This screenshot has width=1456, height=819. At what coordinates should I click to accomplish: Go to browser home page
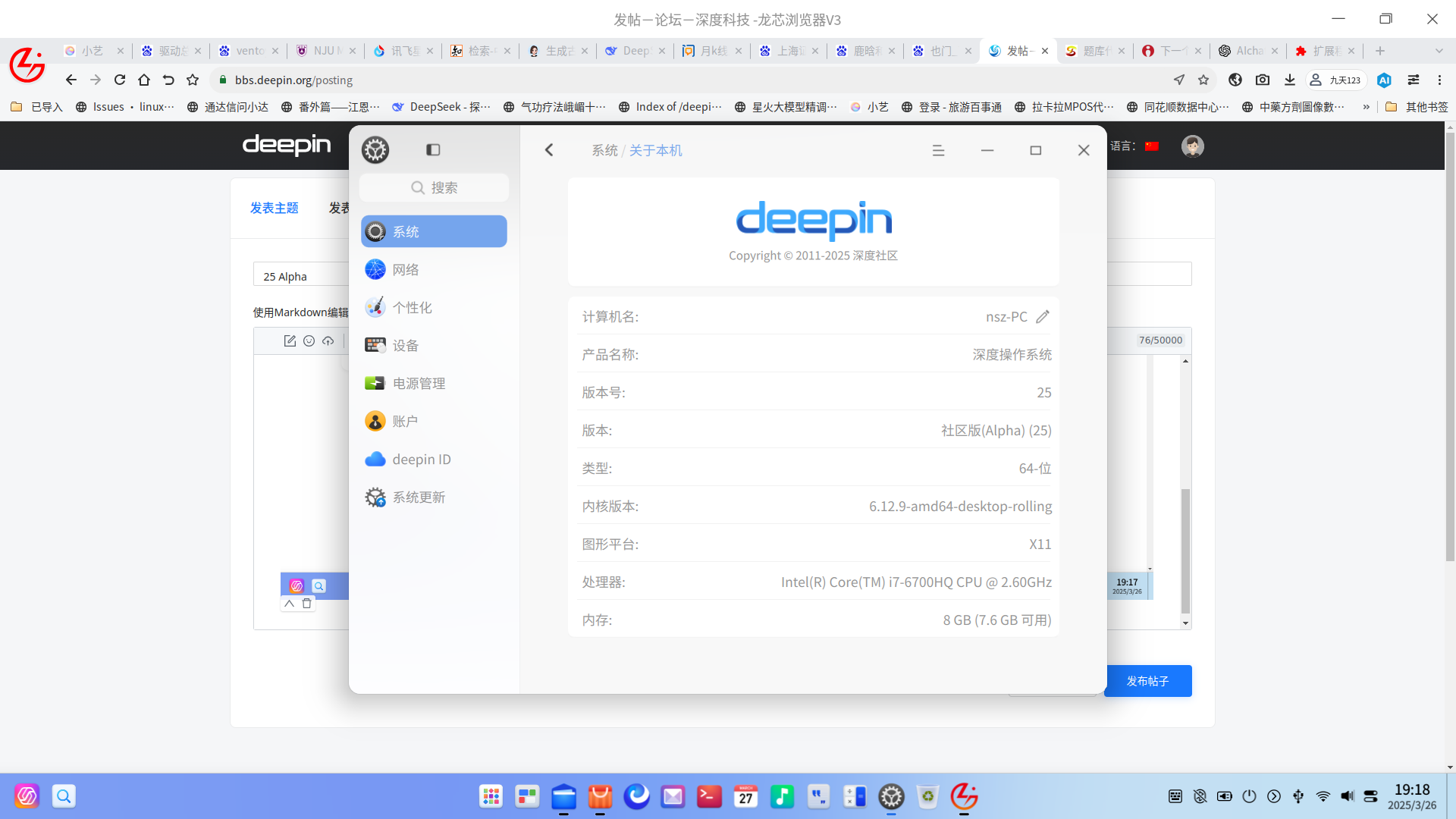[x=144, y=80]
